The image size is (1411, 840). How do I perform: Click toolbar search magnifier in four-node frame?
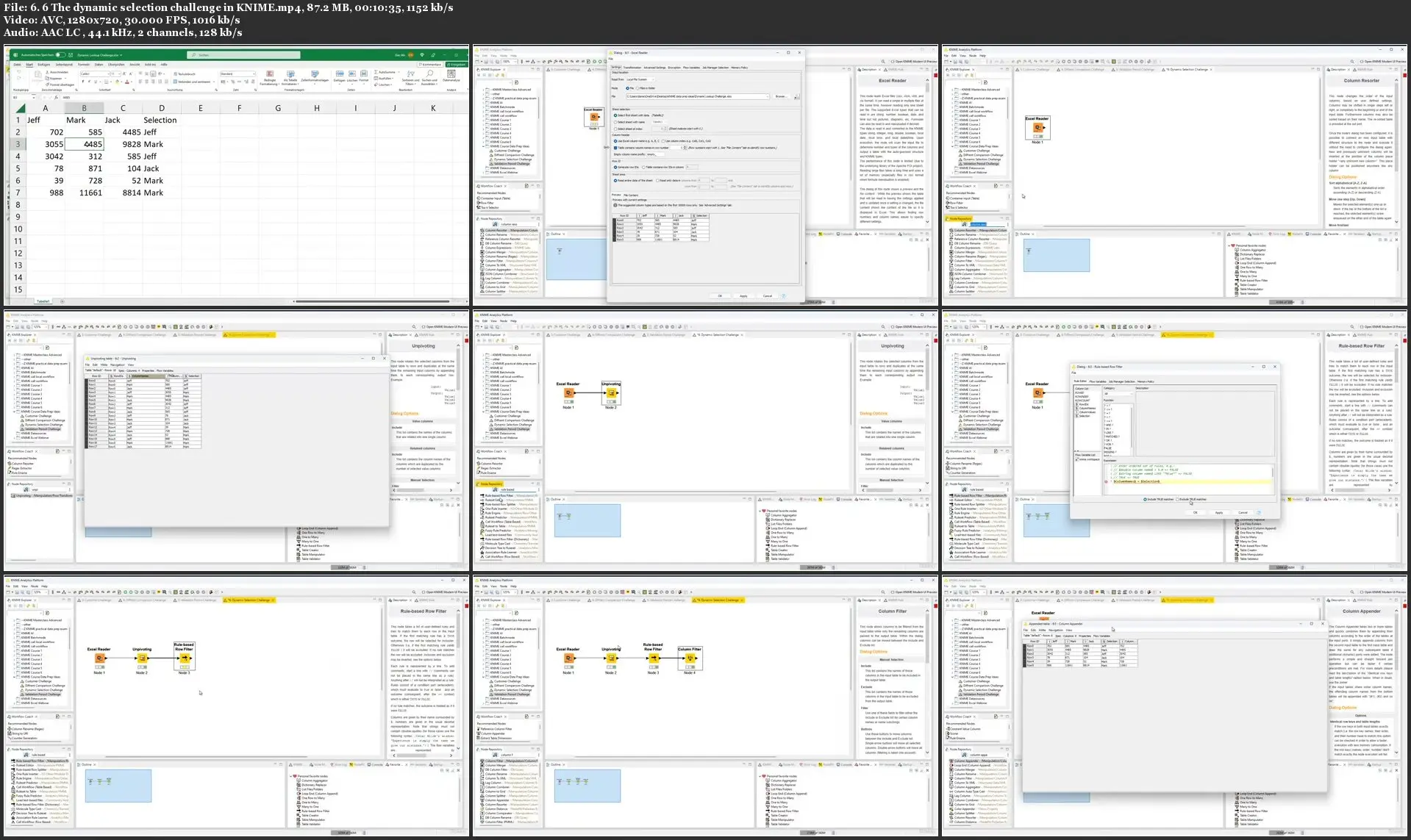tap(883, 592)
